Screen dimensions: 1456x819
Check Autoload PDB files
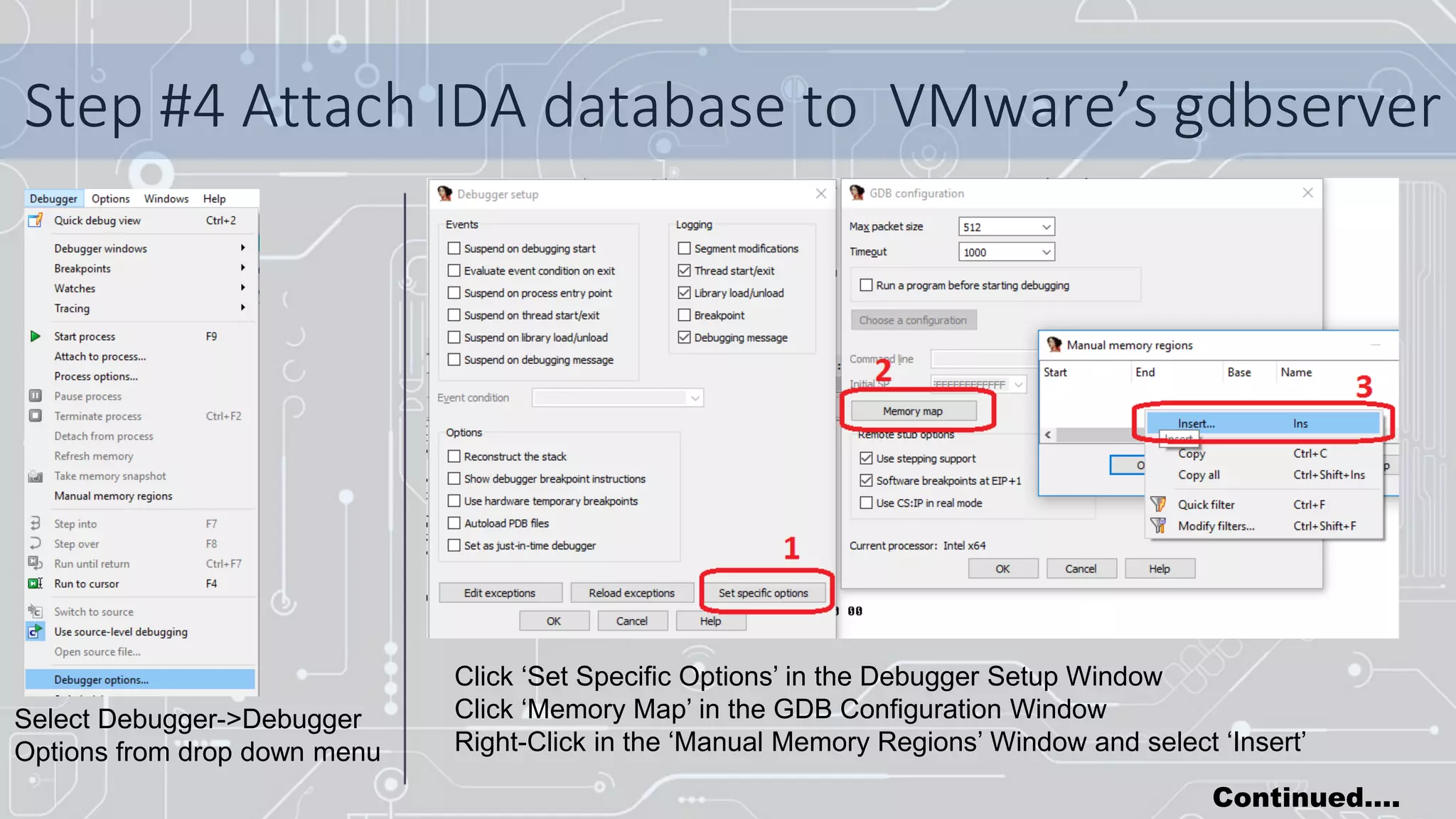tap(454, 523)
